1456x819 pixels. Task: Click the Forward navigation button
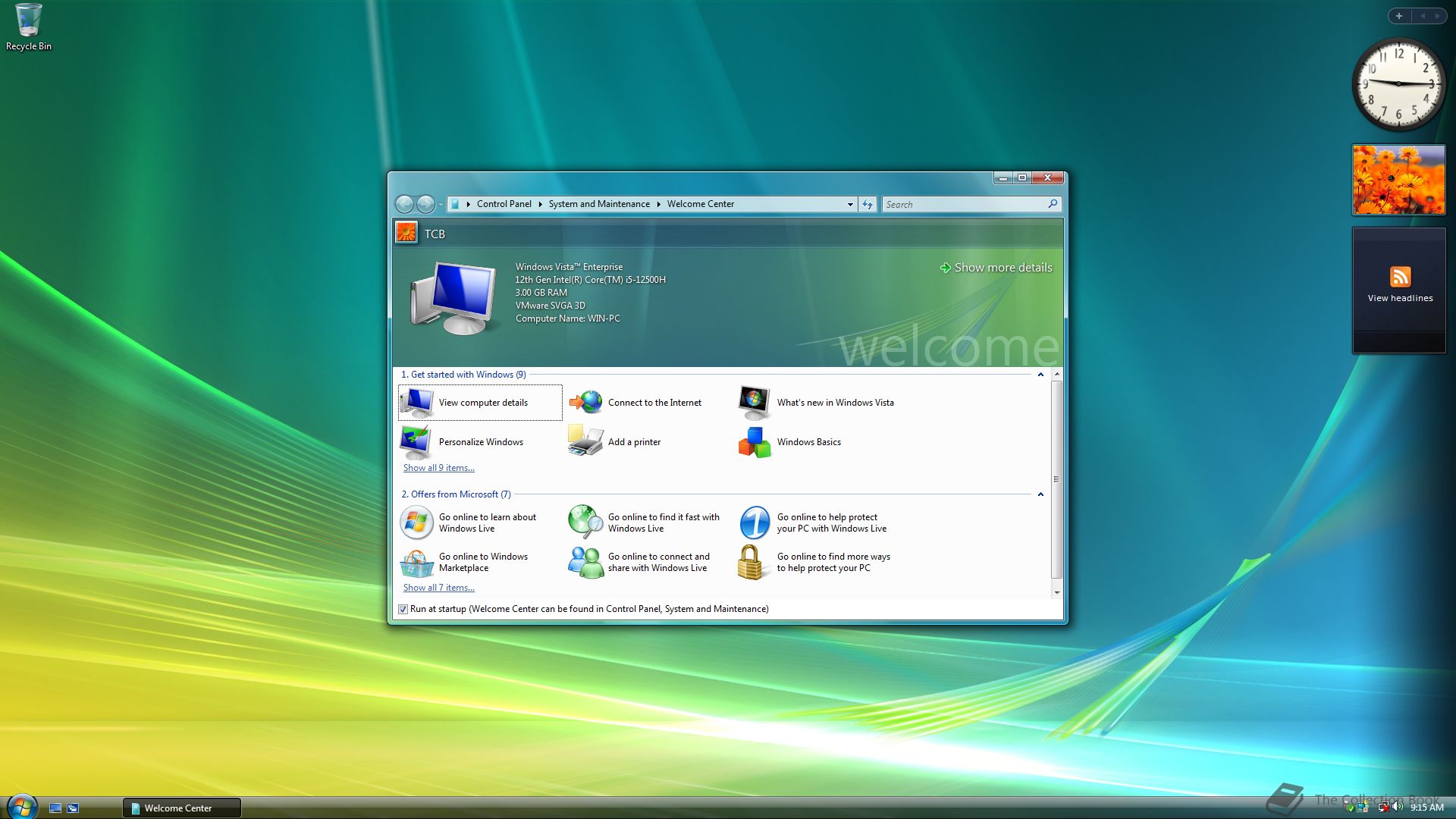(x=425, y=204)
